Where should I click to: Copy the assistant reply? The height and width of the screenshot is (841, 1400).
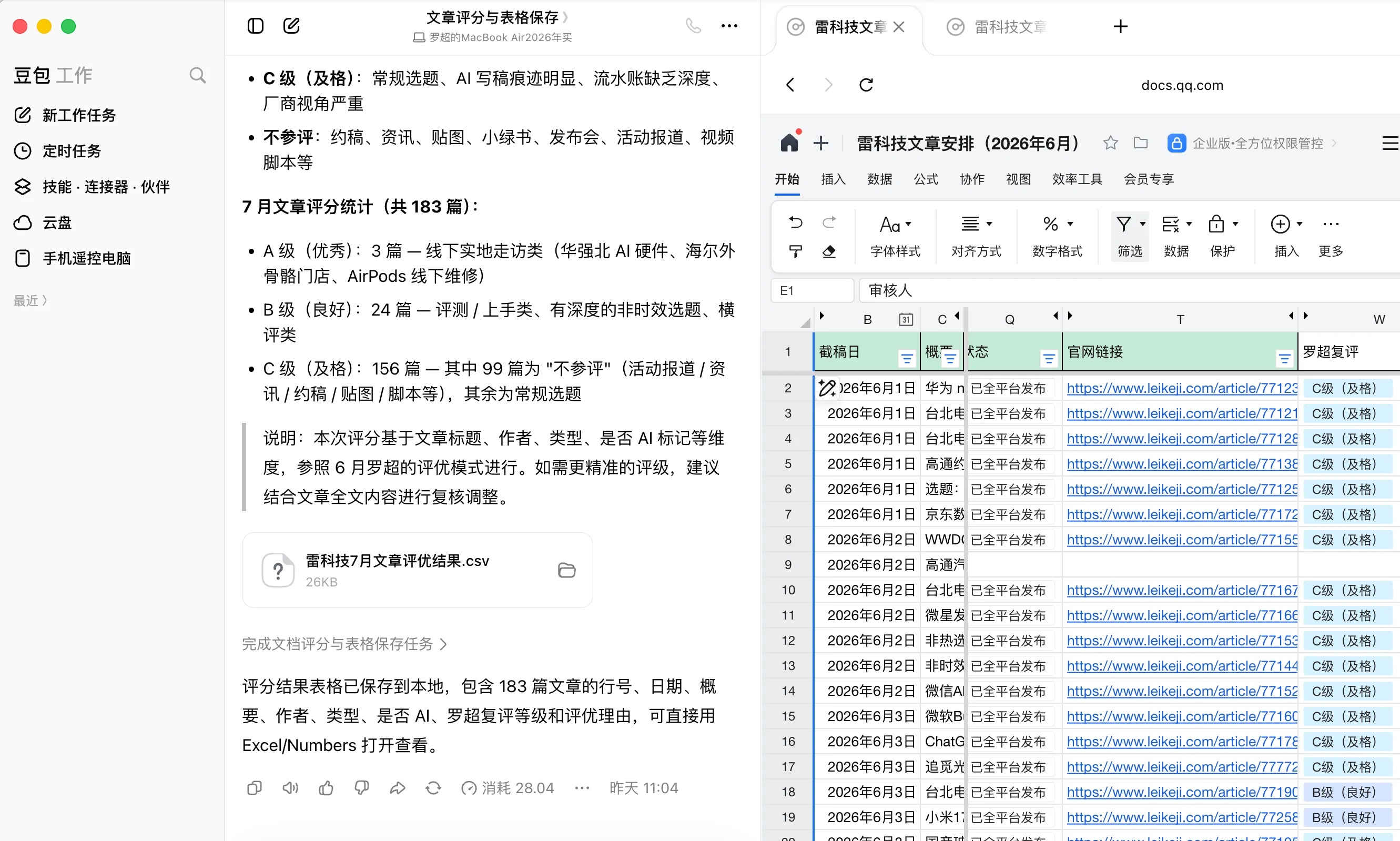coord(255,788)
